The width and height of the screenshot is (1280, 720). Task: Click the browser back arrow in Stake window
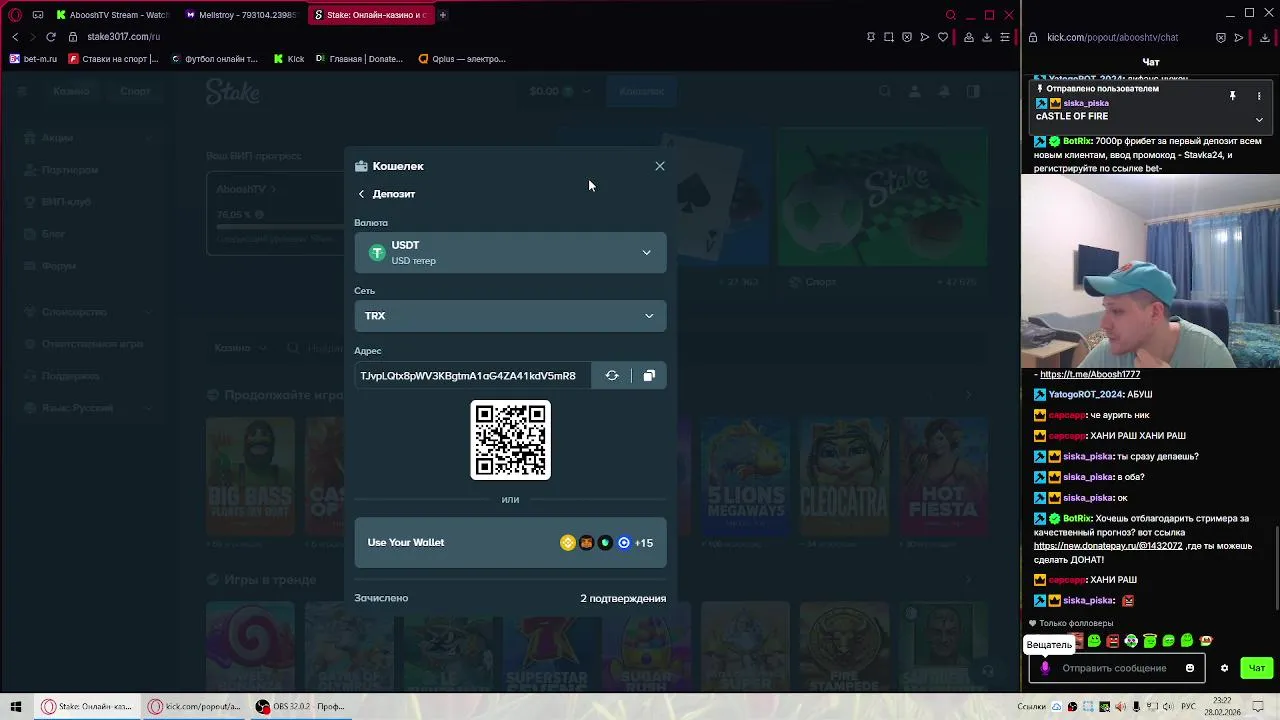coord(15,37)
